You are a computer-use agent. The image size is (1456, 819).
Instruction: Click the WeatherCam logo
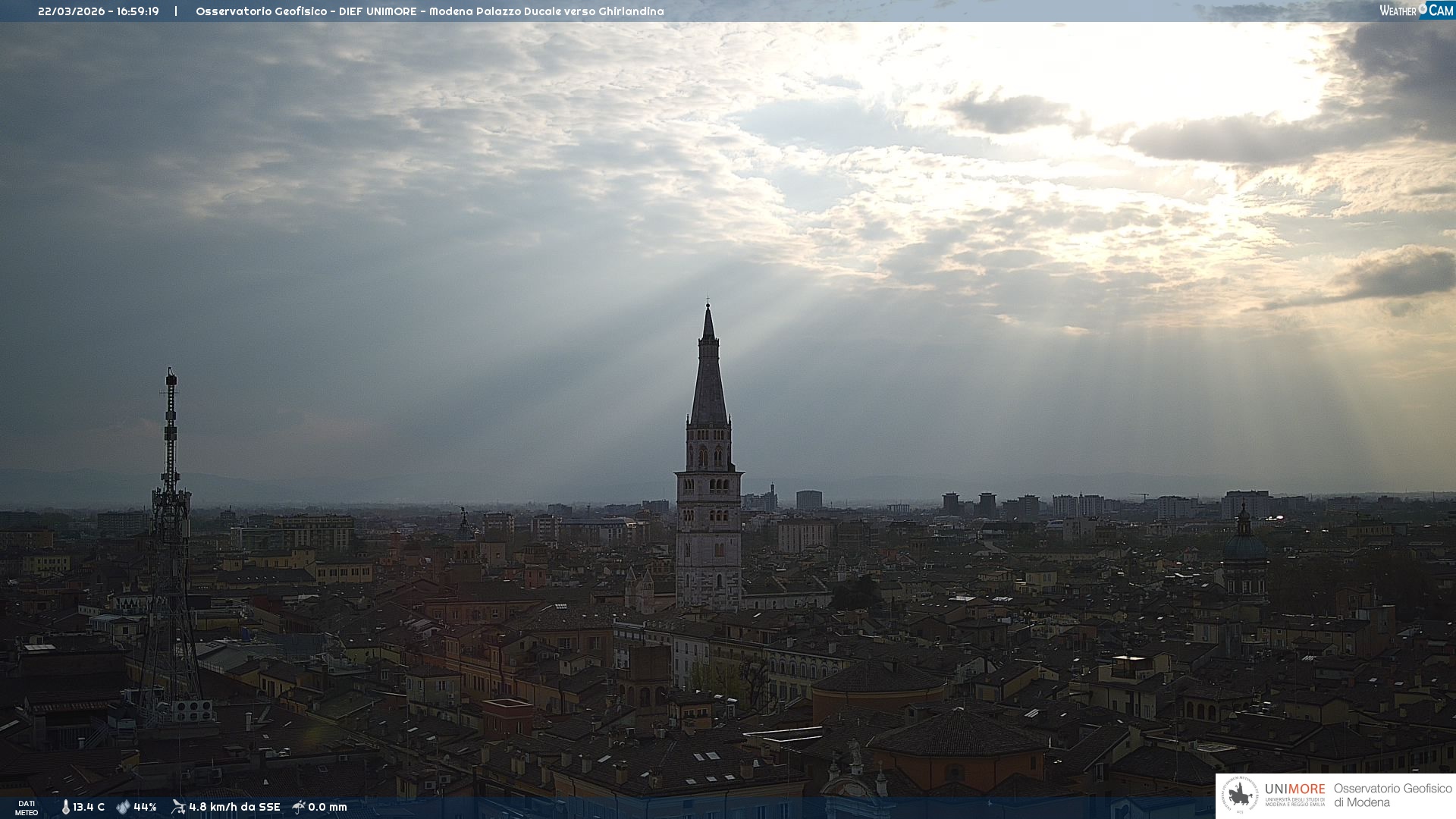pyautogui.click(x=1416, y=10)
